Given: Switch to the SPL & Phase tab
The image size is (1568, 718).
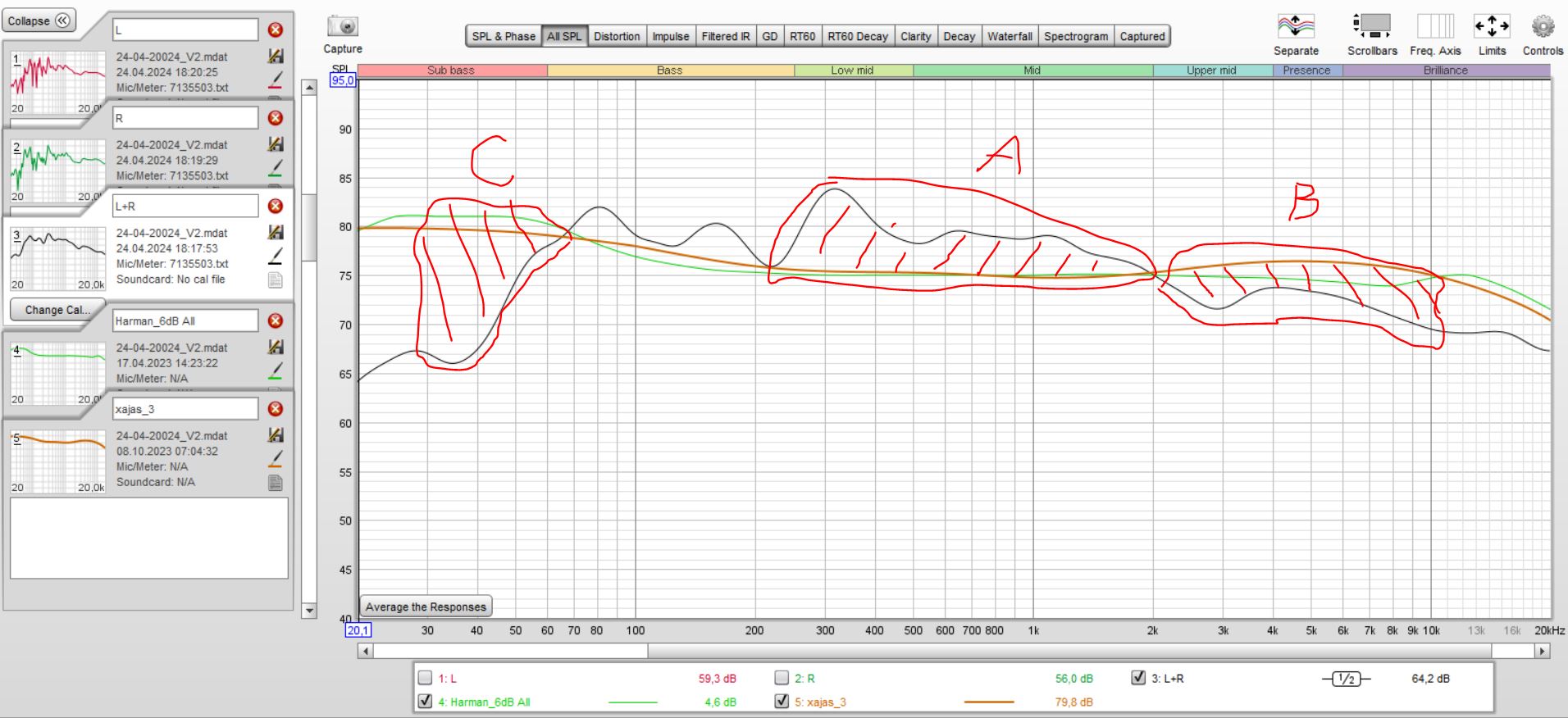Looking at the screenshot, I should tap(504, 36).
